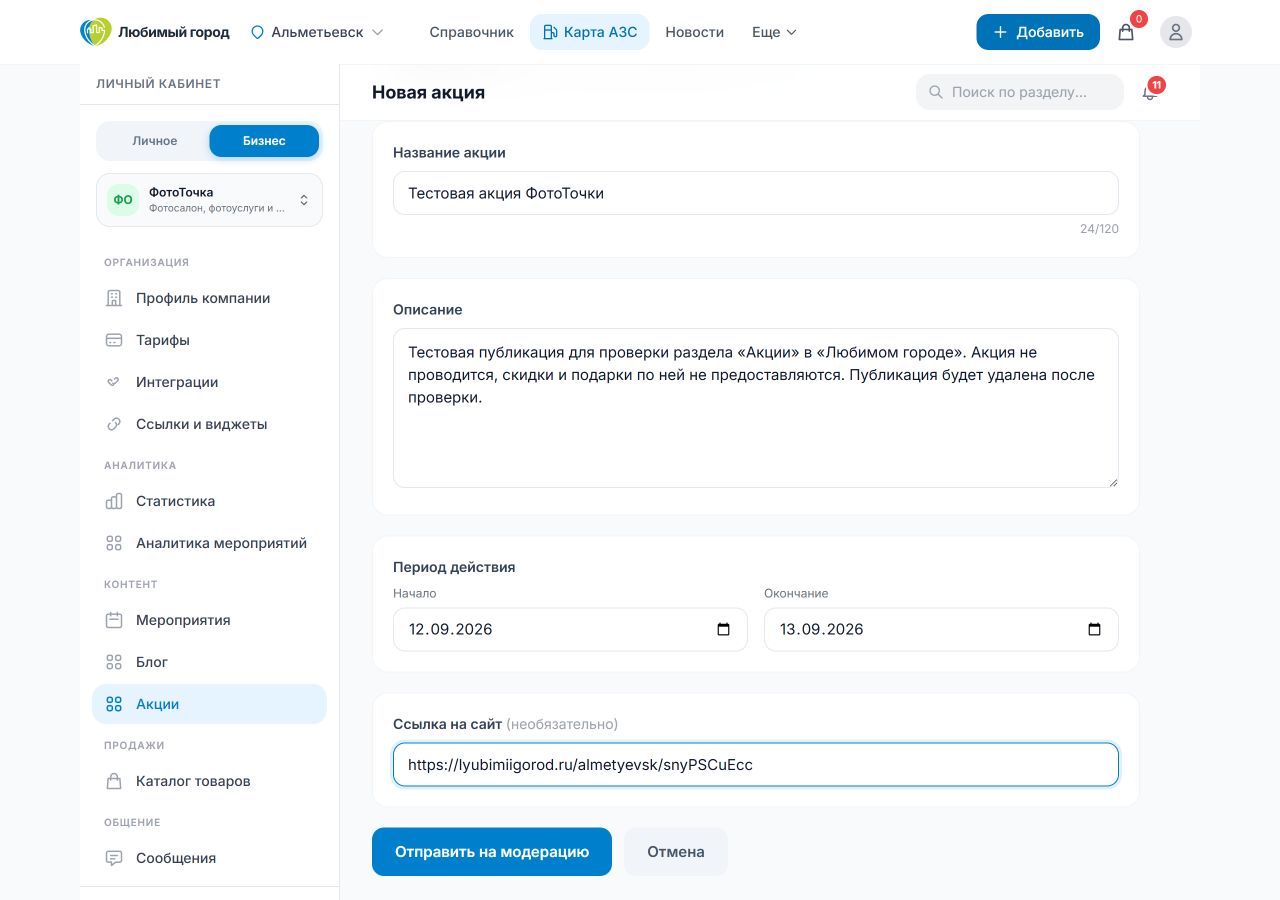Switch cabinet mode to Личное
The width and height of the screenshot is (1280, 900).
155,141
